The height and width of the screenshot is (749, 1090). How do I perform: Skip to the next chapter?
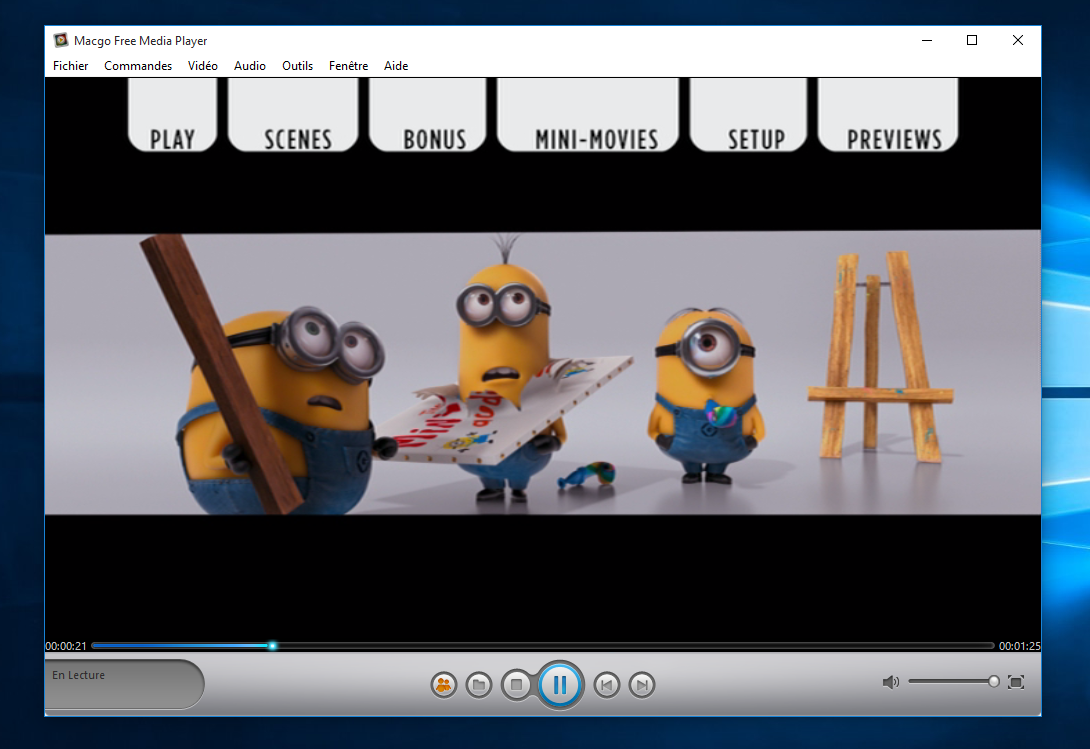tap(642, 685)
